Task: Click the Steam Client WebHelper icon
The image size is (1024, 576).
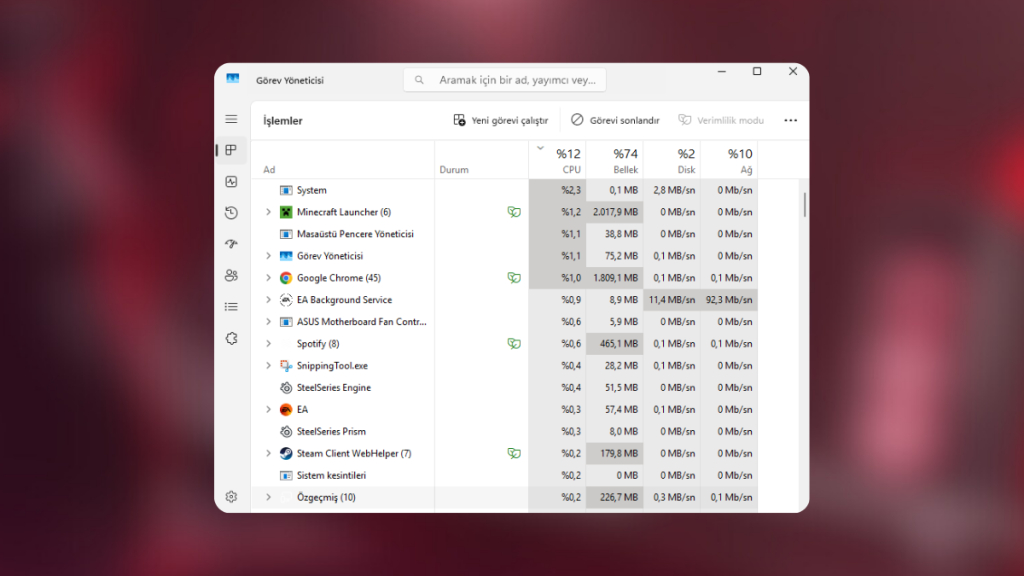Action: [286, 453]
